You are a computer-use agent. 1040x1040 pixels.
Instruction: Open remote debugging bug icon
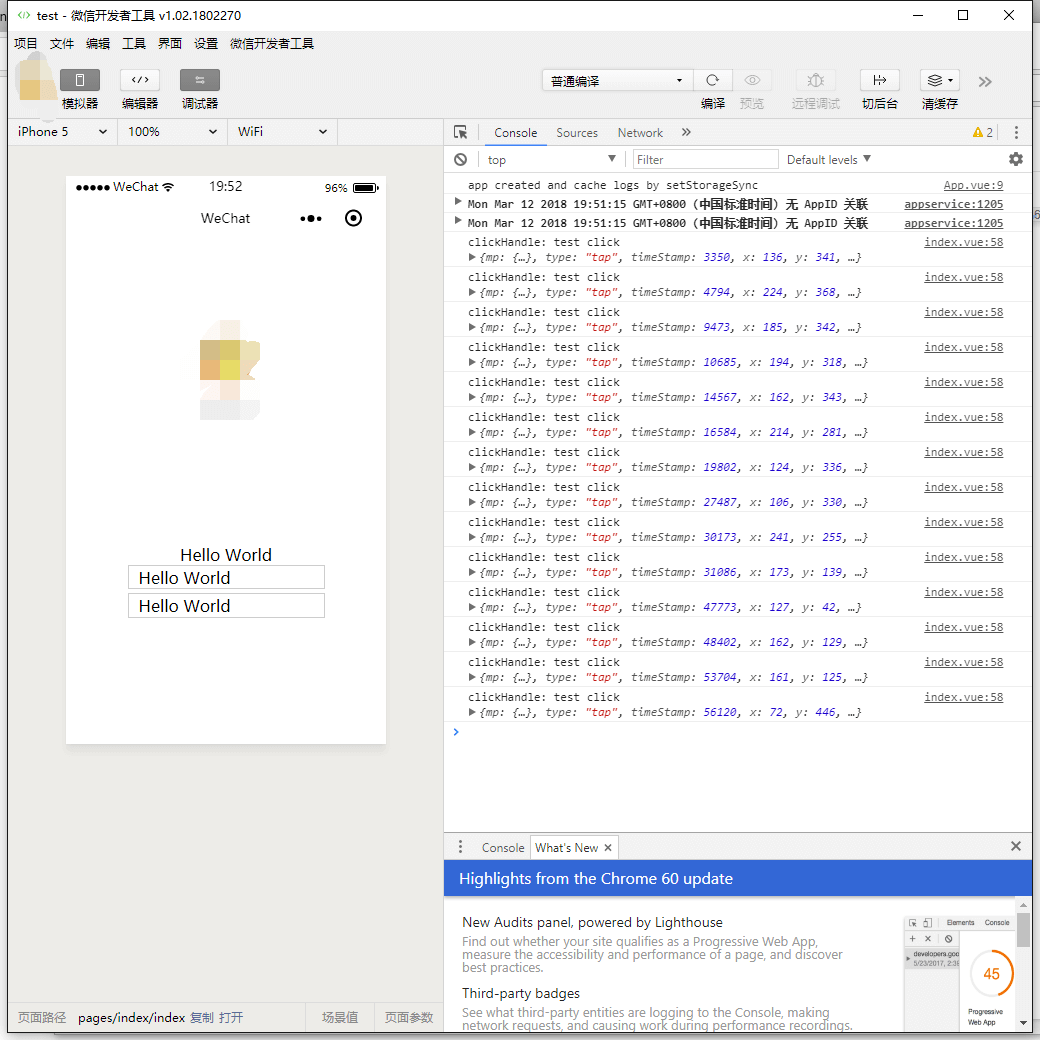tap(815, 80)
